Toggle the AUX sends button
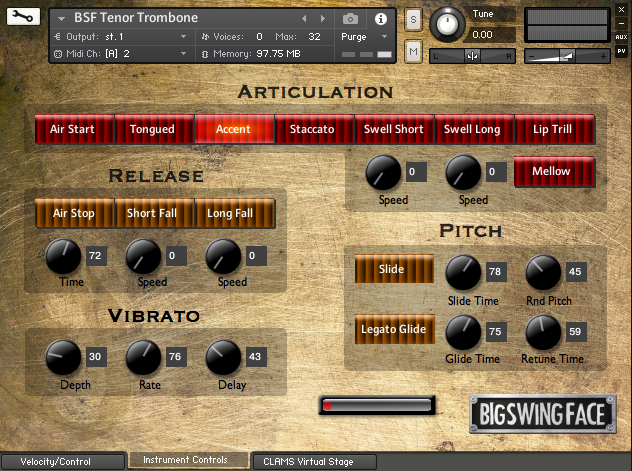632x471 pixels. [x=621, y=37]
